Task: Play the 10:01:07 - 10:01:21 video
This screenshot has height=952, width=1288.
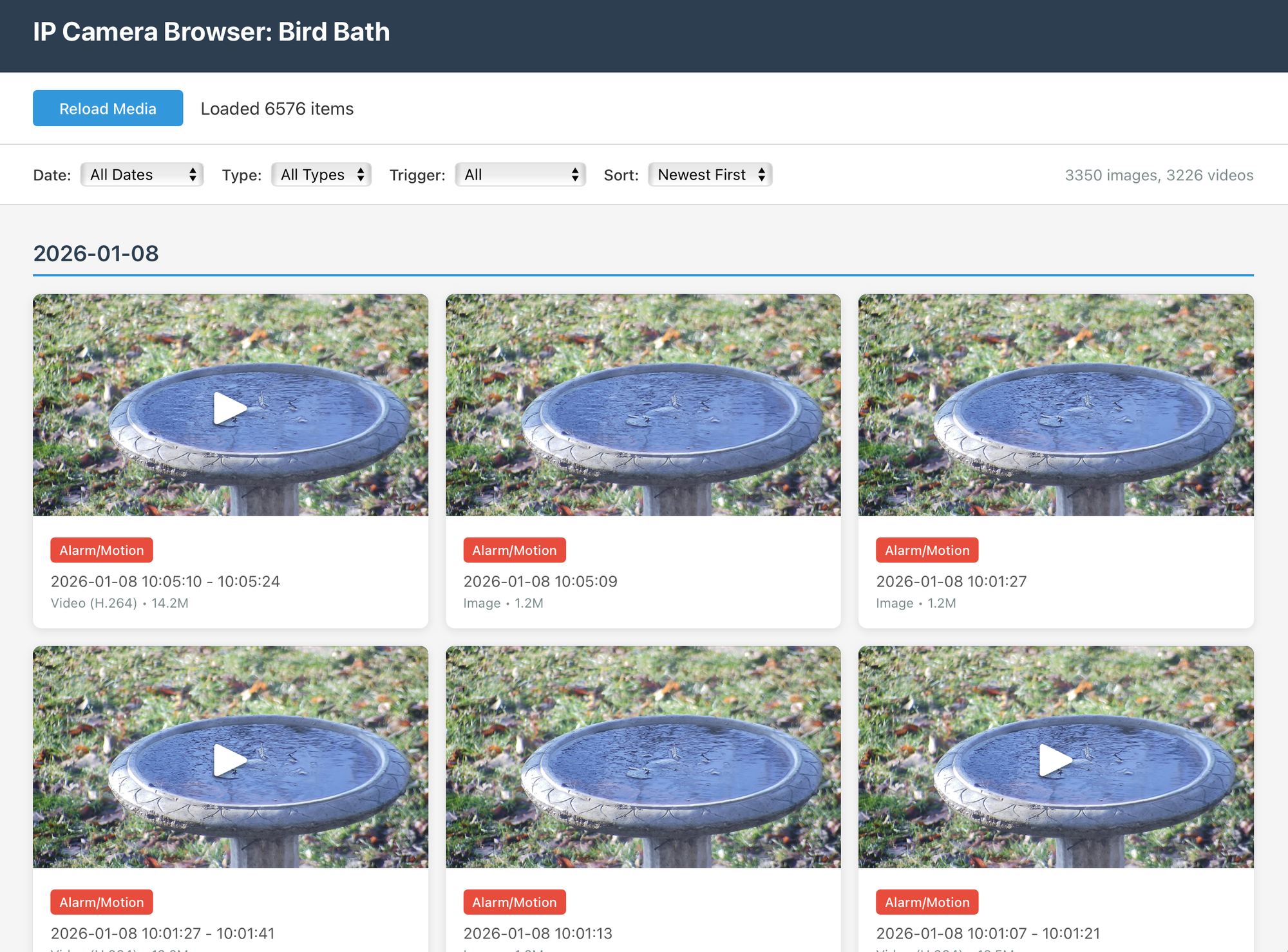Action: [x=1055, y=760]
